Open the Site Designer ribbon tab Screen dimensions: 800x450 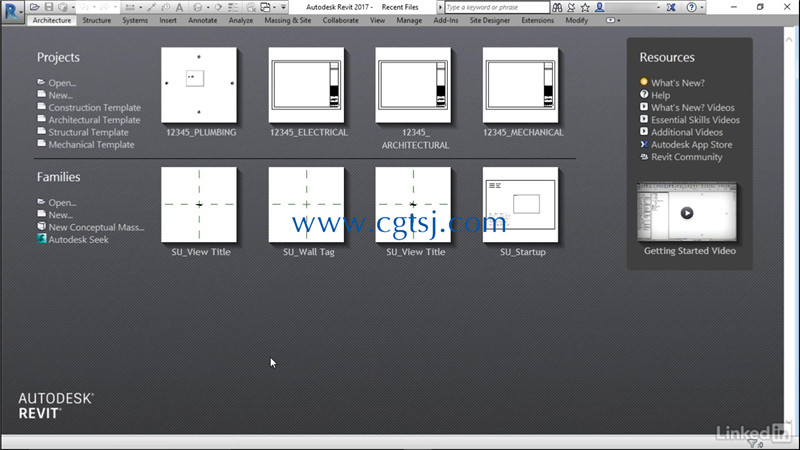[490, 20]
